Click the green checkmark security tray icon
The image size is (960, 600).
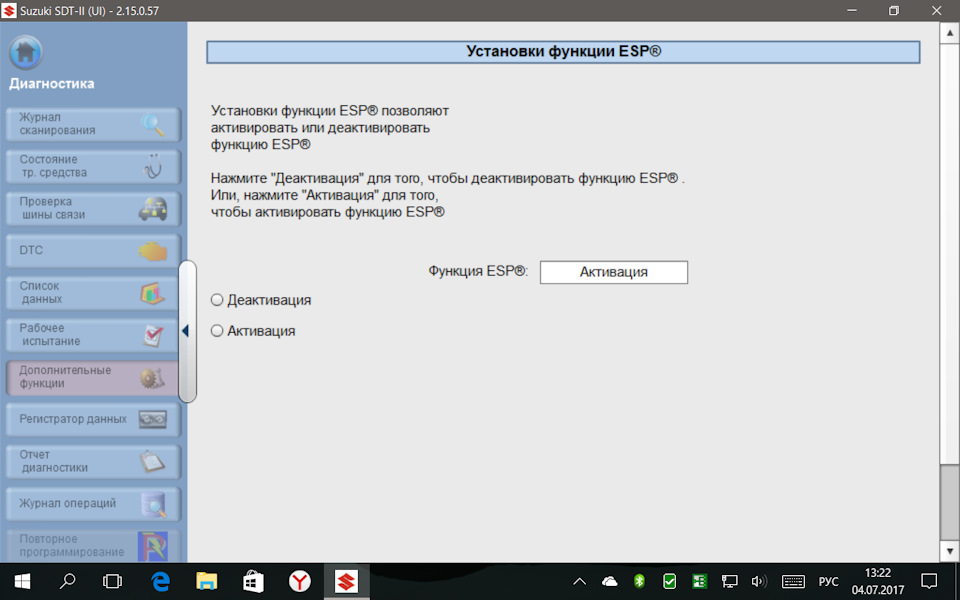[x=669, y=581]
